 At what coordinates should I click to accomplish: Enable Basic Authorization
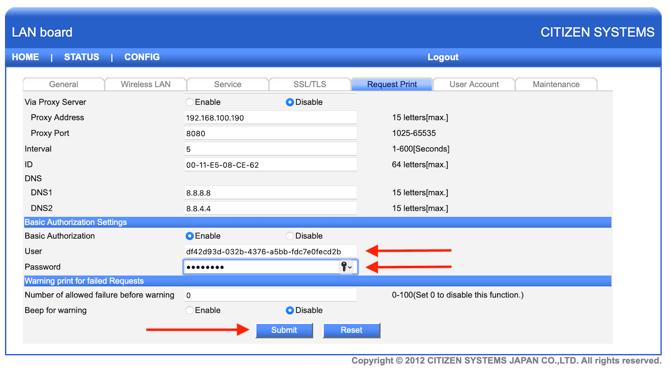[190, 236]
